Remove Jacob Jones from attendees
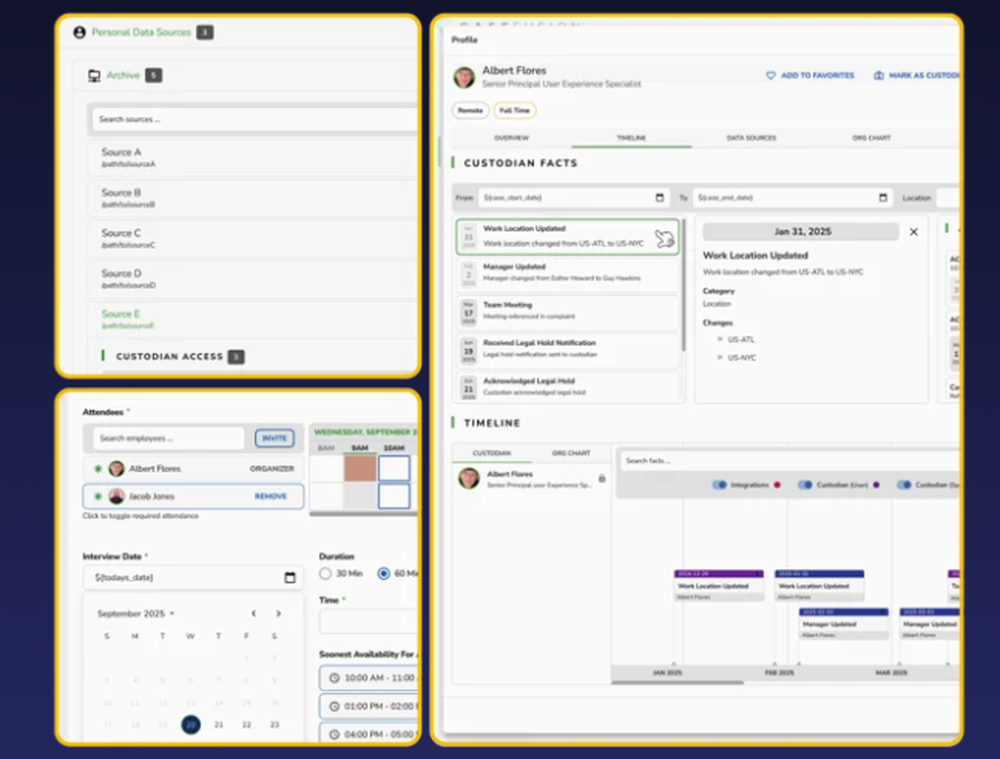1000x759 pixels. click(x=270, y=495)
